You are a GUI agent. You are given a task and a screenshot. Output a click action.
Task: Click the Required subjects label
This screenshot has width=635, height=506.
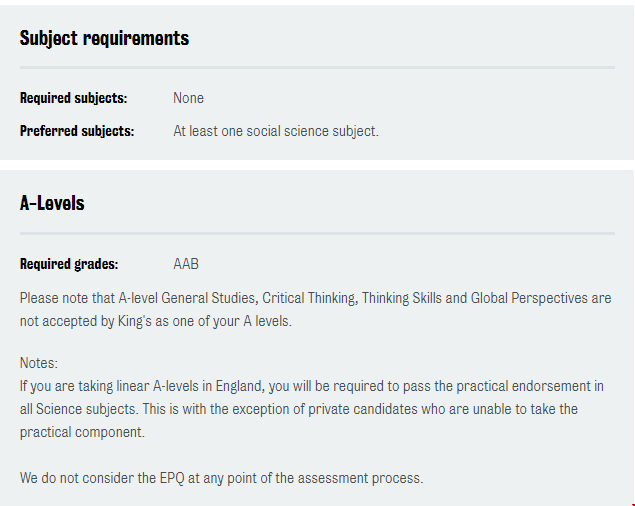[x=73, y=98]
